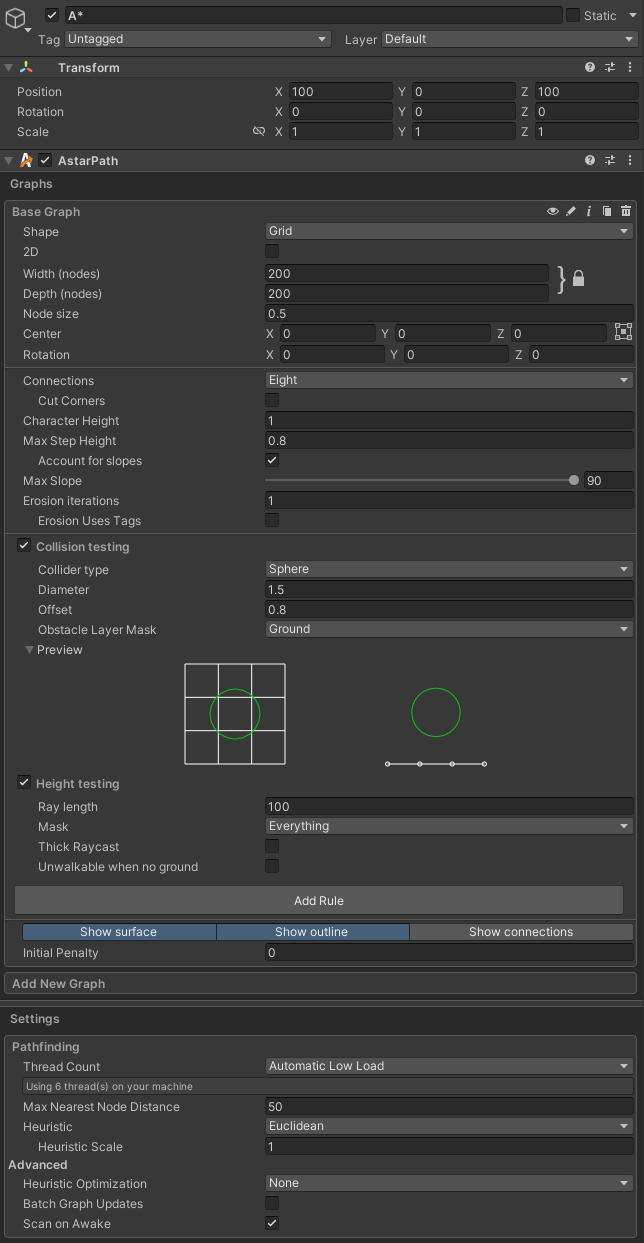Click the Max Slope slider handle

[x=574, y=480]
